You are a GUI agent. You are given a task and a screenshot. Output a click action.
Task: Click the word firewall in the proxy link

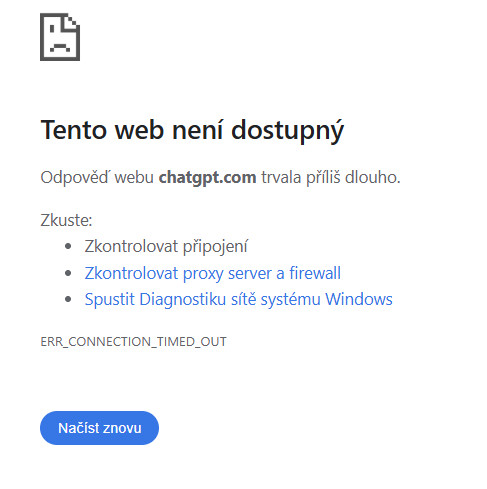coord(315,273)
